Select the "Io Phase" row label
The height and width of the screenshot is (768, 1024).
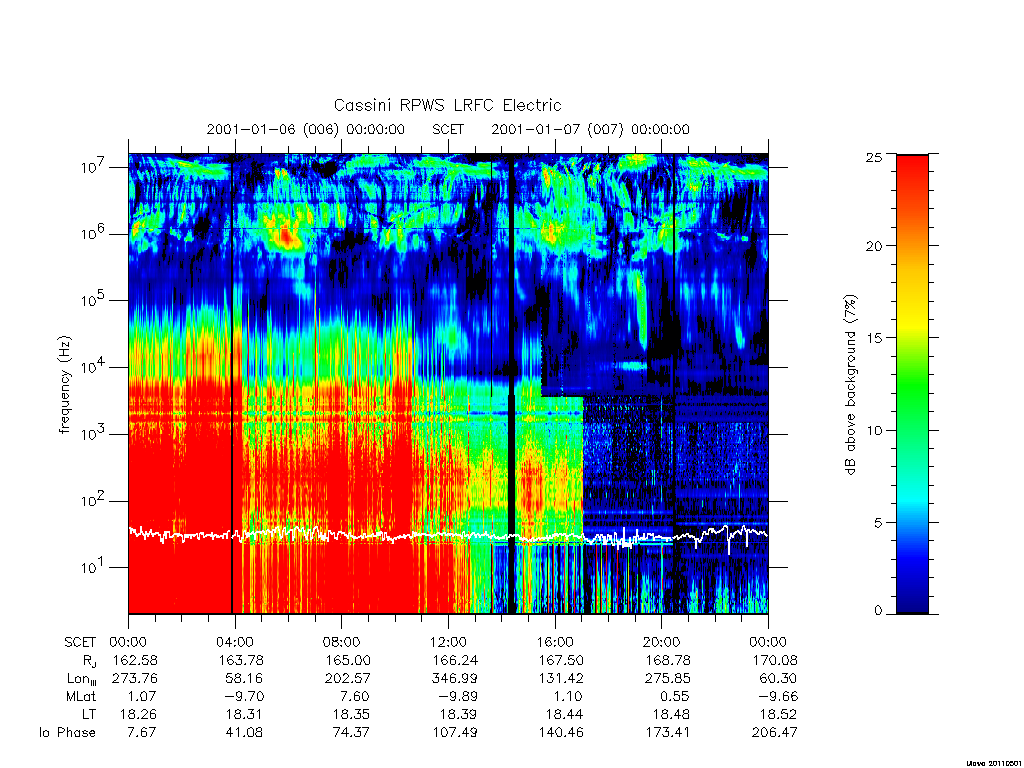coord(67,732)
